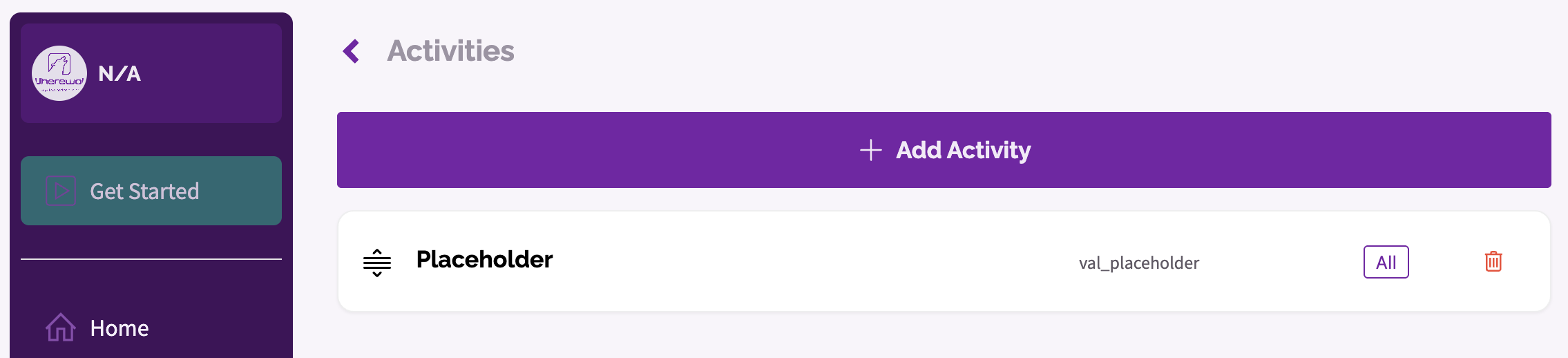Viewport: 1568px width, 358px height.
Task: Click the play icon in Get Started
Action: 61,191
